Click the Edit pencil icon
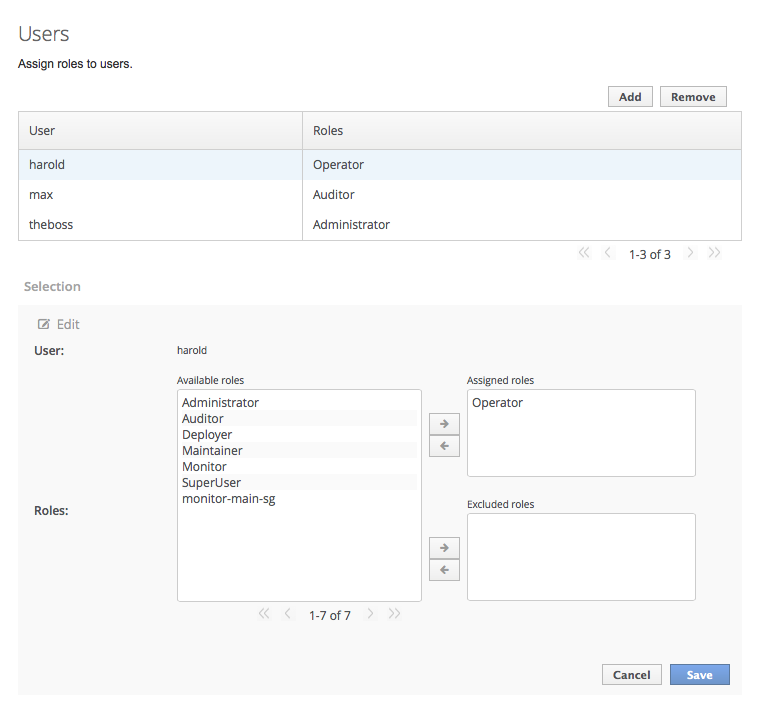 (44, 324)
